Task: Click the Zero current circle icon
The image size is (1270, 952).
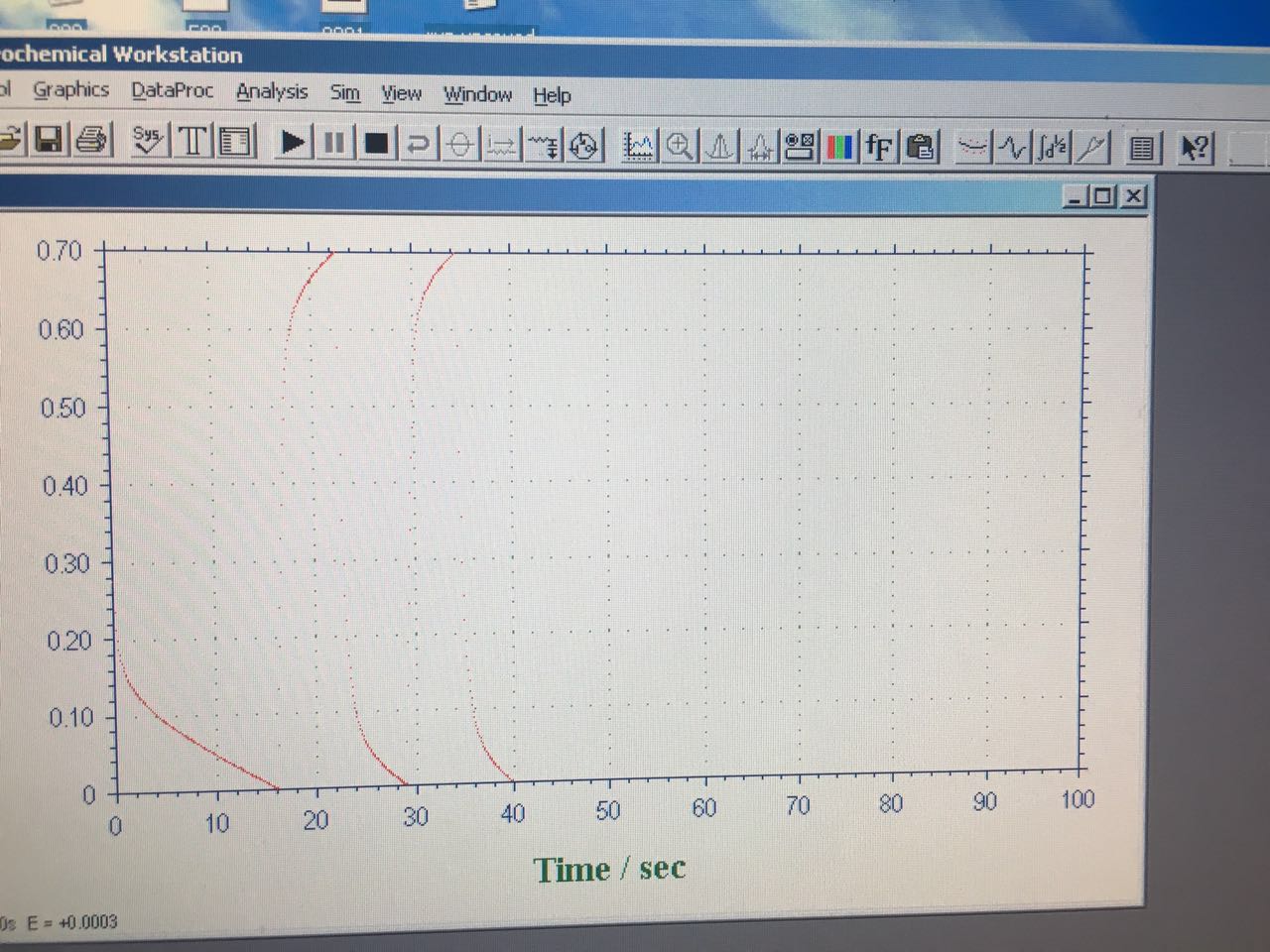Action: click(x=460, y=145)
